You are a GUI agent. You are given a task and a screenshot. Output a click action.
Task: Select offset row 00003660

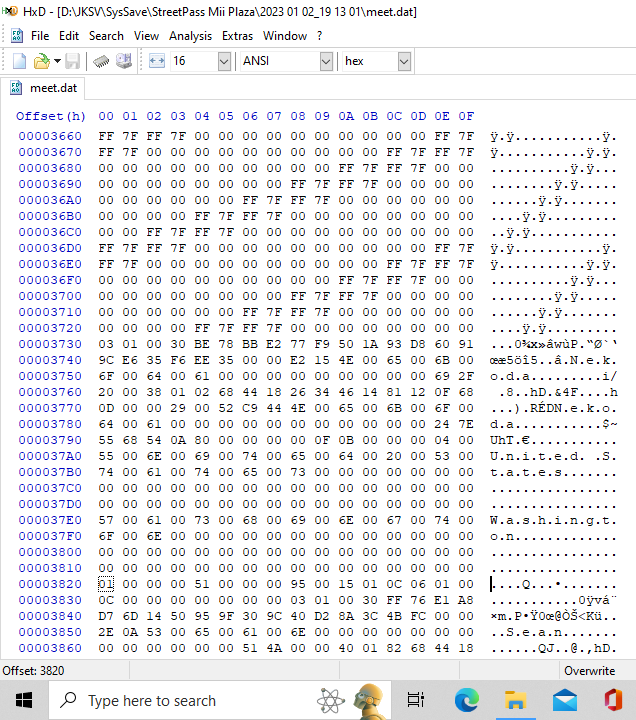[50, 136]
